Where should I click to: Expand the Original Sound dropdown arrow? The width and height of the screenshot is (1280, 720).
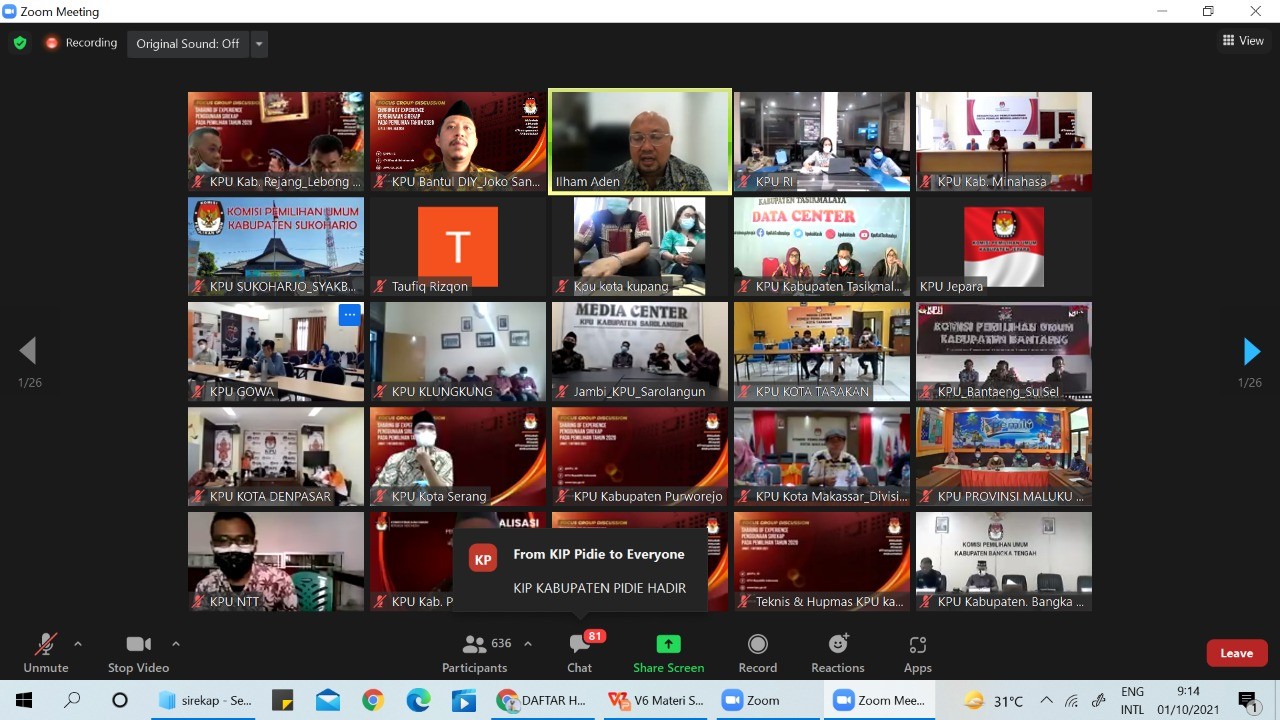tap(260, 43)
